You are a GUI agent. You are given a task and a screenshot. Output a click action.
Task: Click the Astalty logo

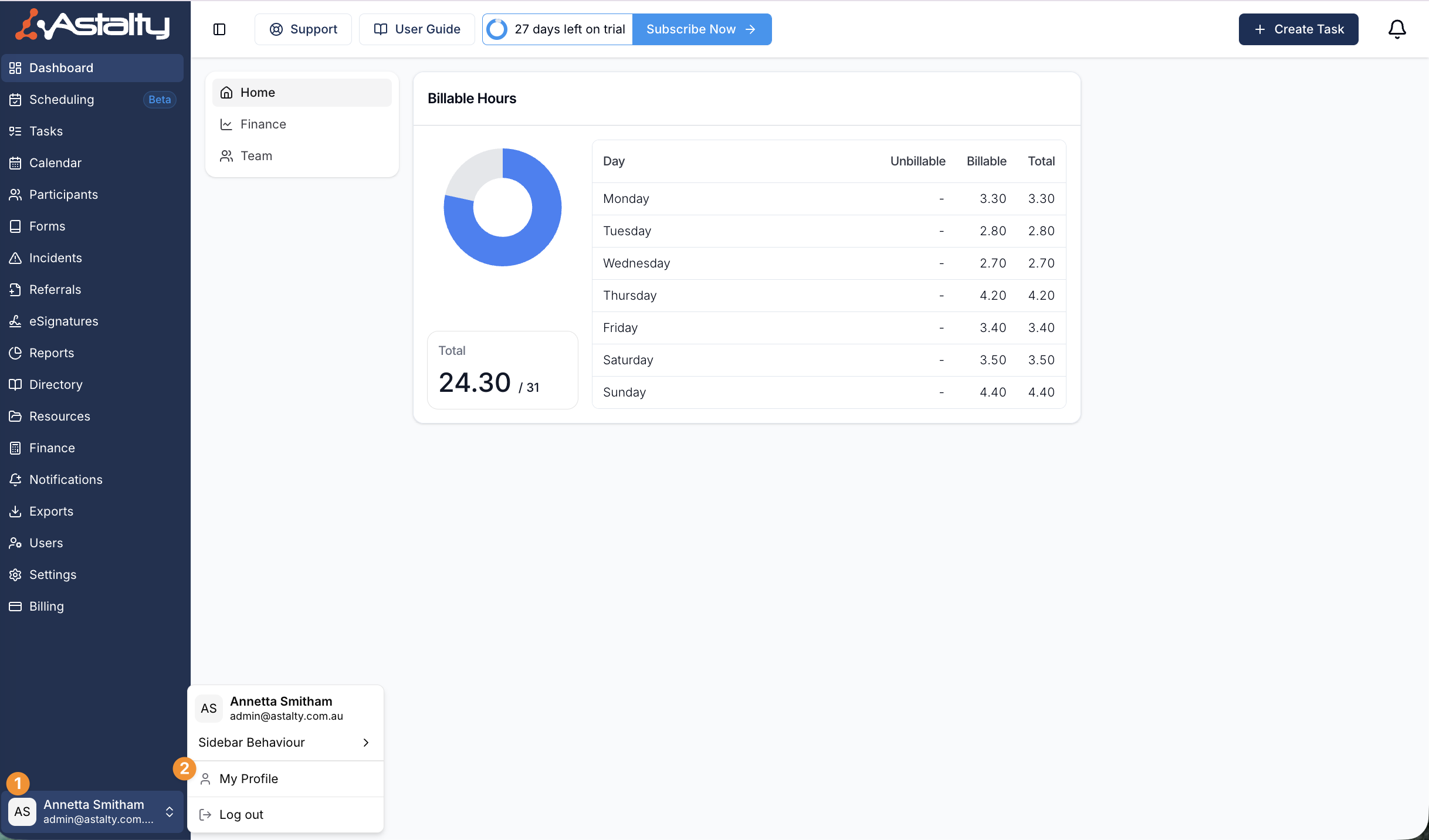point(93,25)
